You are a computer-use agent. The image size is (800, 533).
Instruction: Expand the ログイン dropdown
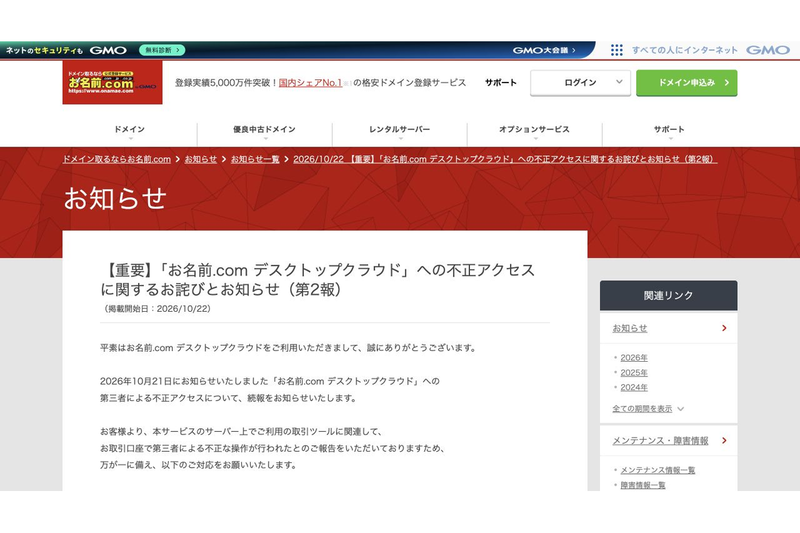coord(580,83)
